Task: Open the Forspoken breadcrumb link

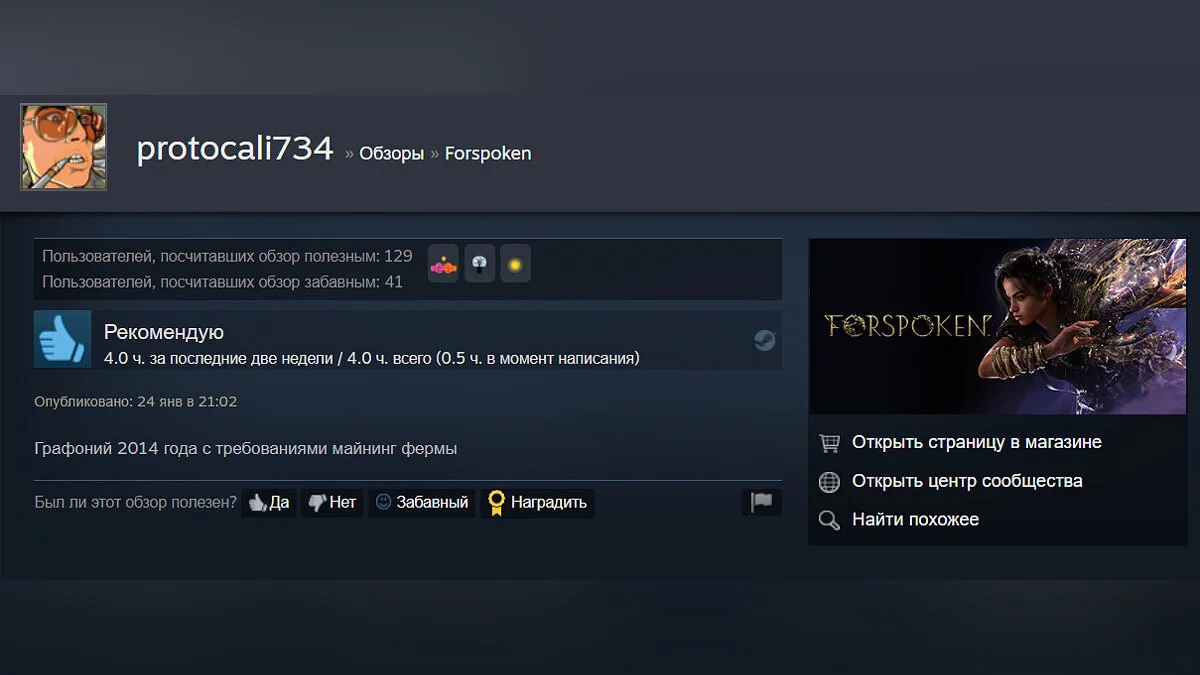Action: pos(488,153)
